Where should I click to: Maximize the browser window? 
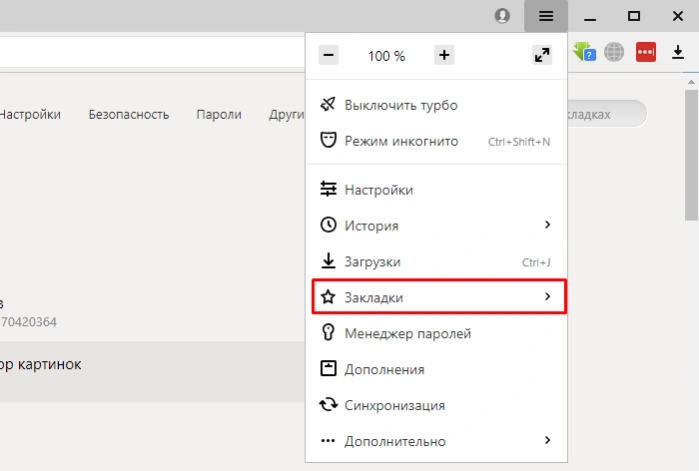(x=633, y=16)
